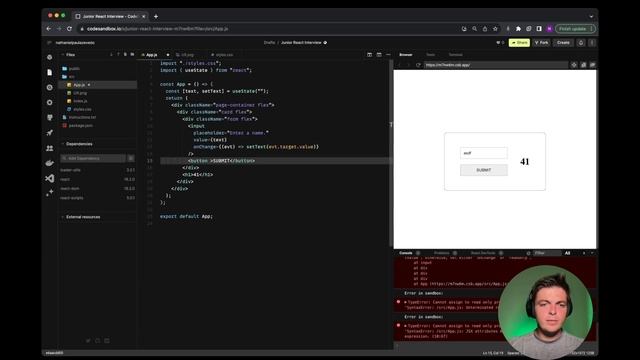Open package.json in the file tree
640x360 pixels.
pyautogui.click(x=80, y=126)
